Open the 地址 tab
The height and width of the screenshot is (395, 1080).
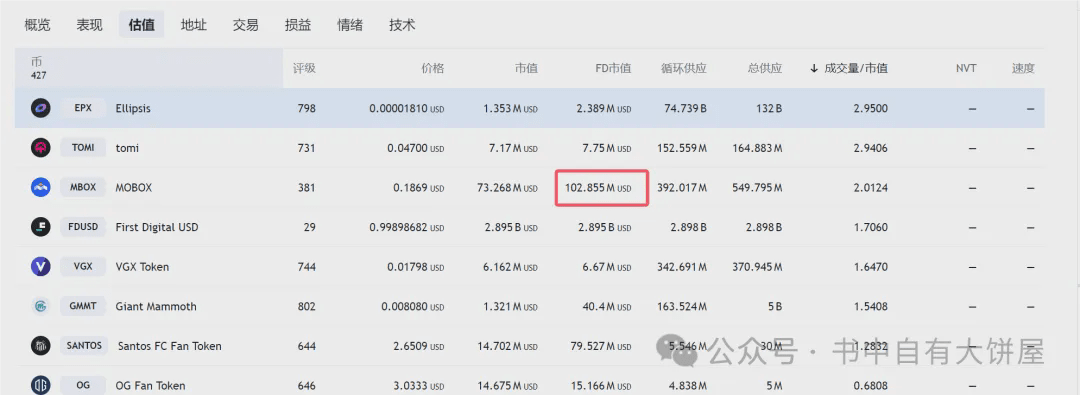tap(194, 26)
